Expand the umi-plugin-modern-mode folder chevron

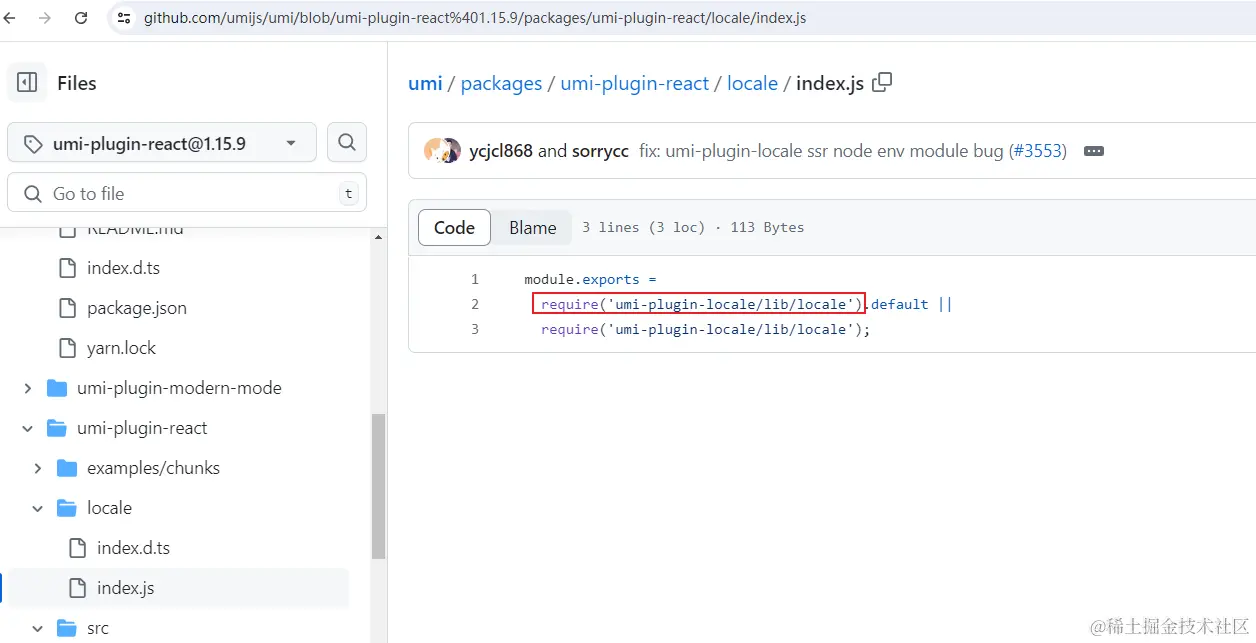(27, 388)
